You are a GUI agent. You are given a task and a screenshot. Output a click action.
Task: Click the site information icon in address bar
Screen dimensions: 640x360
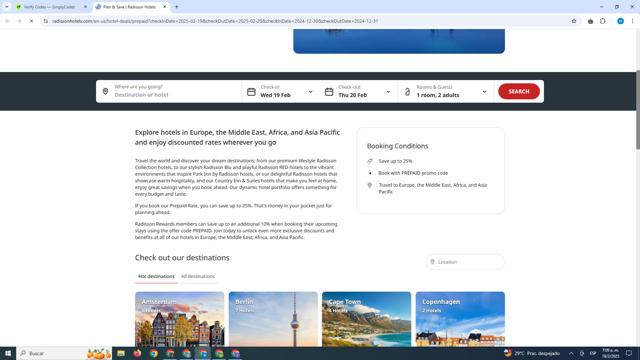(x=46, y=21)
